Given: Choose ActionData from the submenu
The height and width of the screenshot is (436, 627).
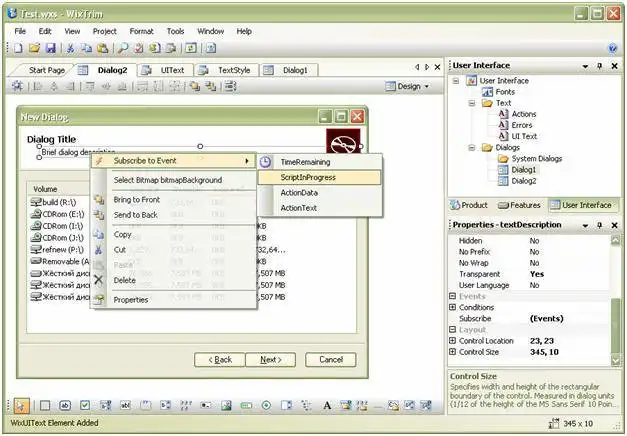Looking at the screenshot, I should coord(319,192).
